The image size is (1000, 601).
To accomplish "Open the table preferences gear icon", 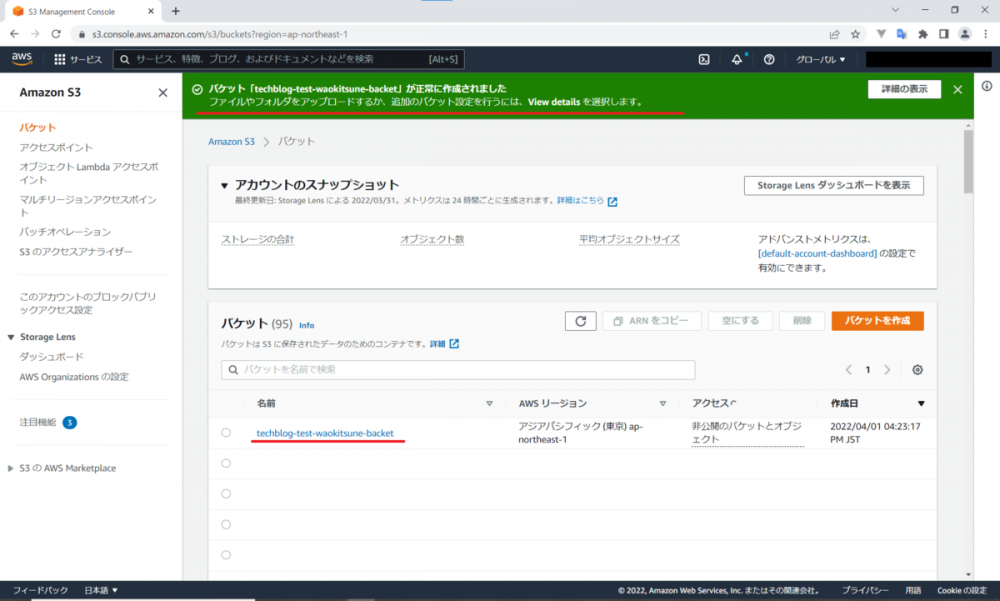I will [x=917, y=370].
